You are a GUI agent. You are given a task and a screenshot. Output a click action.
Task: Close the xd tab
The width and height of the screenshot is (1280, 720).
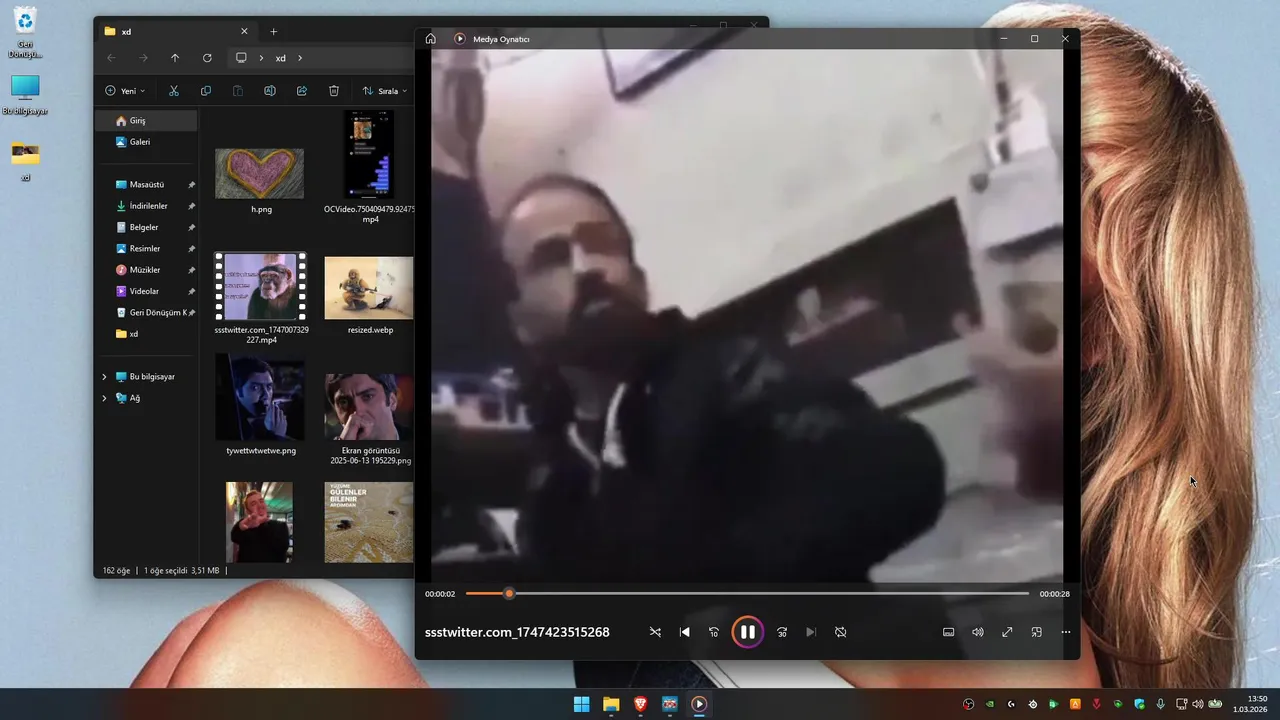pos(244,31)
